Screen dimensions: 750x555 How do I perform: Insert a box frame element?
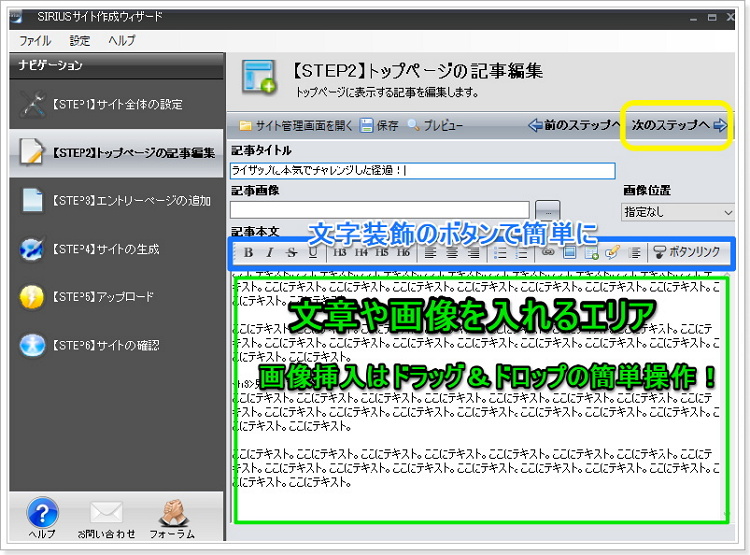tap(570, 252)
